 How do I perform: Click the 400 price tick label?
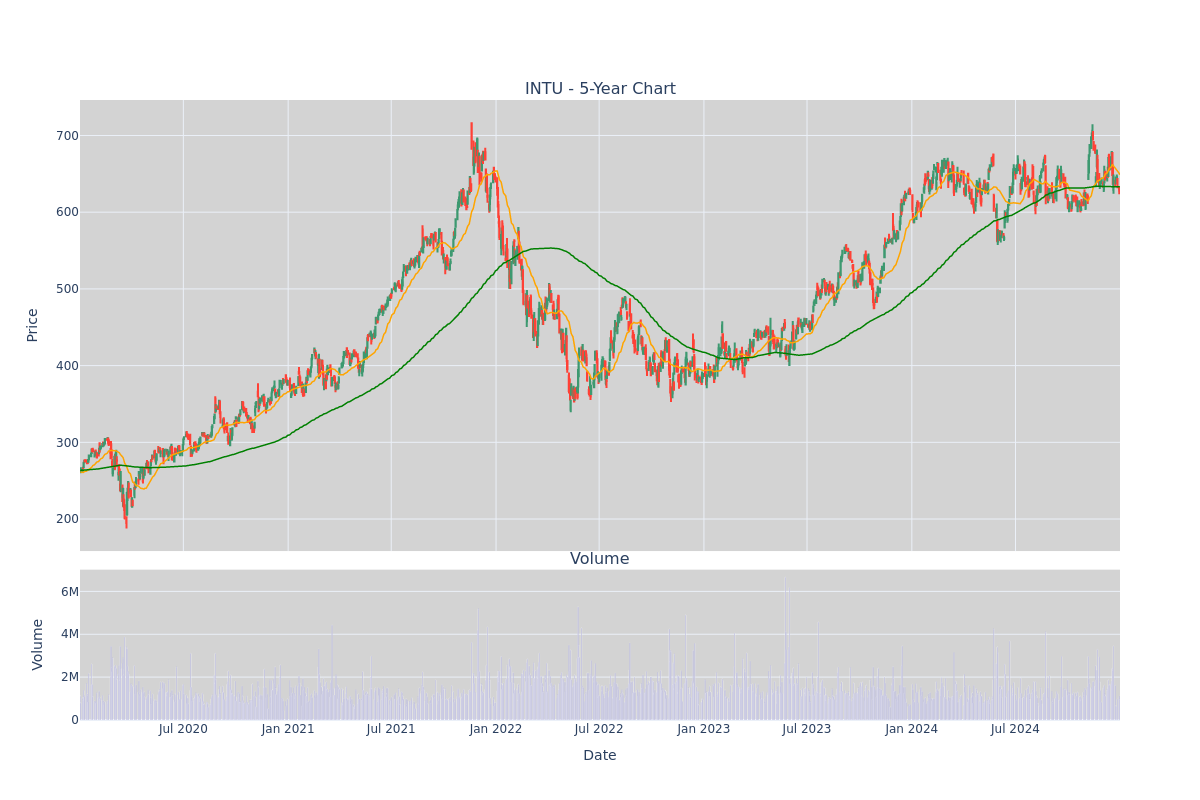pos(67,366)
